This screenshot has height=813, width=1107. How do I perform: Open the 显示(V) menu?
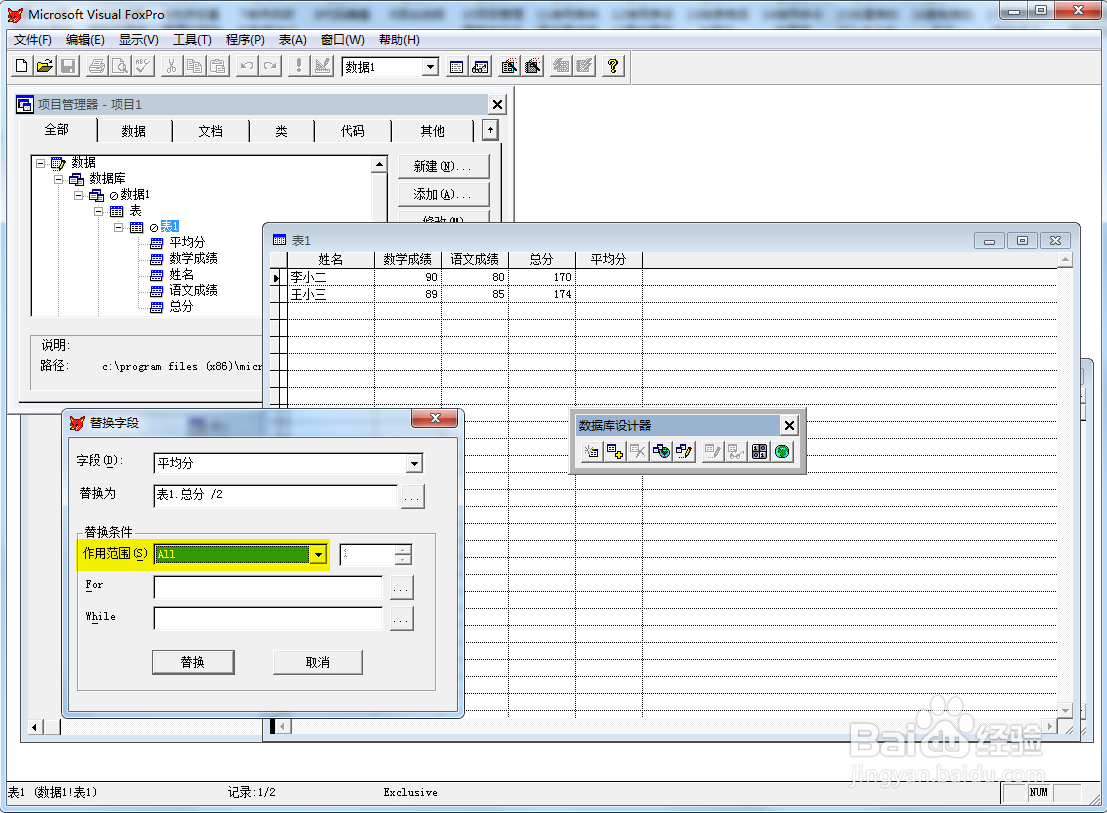click(138, 40)
